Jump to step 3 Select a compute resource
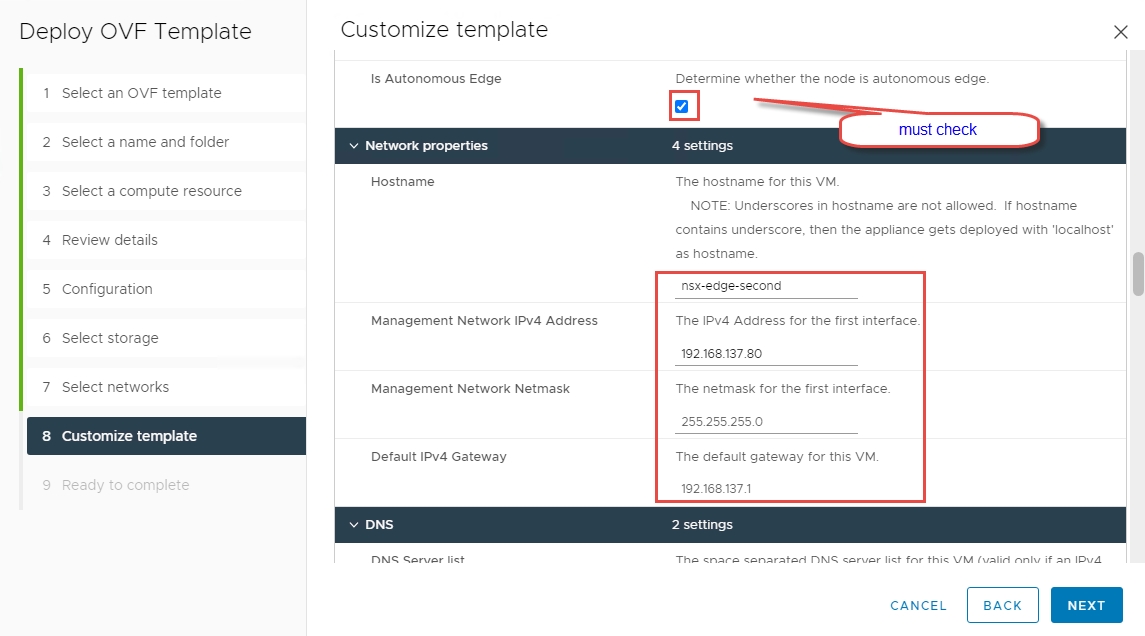This screenshot has width=1145, height=636. pyautogui.click(x=151, y=191)
